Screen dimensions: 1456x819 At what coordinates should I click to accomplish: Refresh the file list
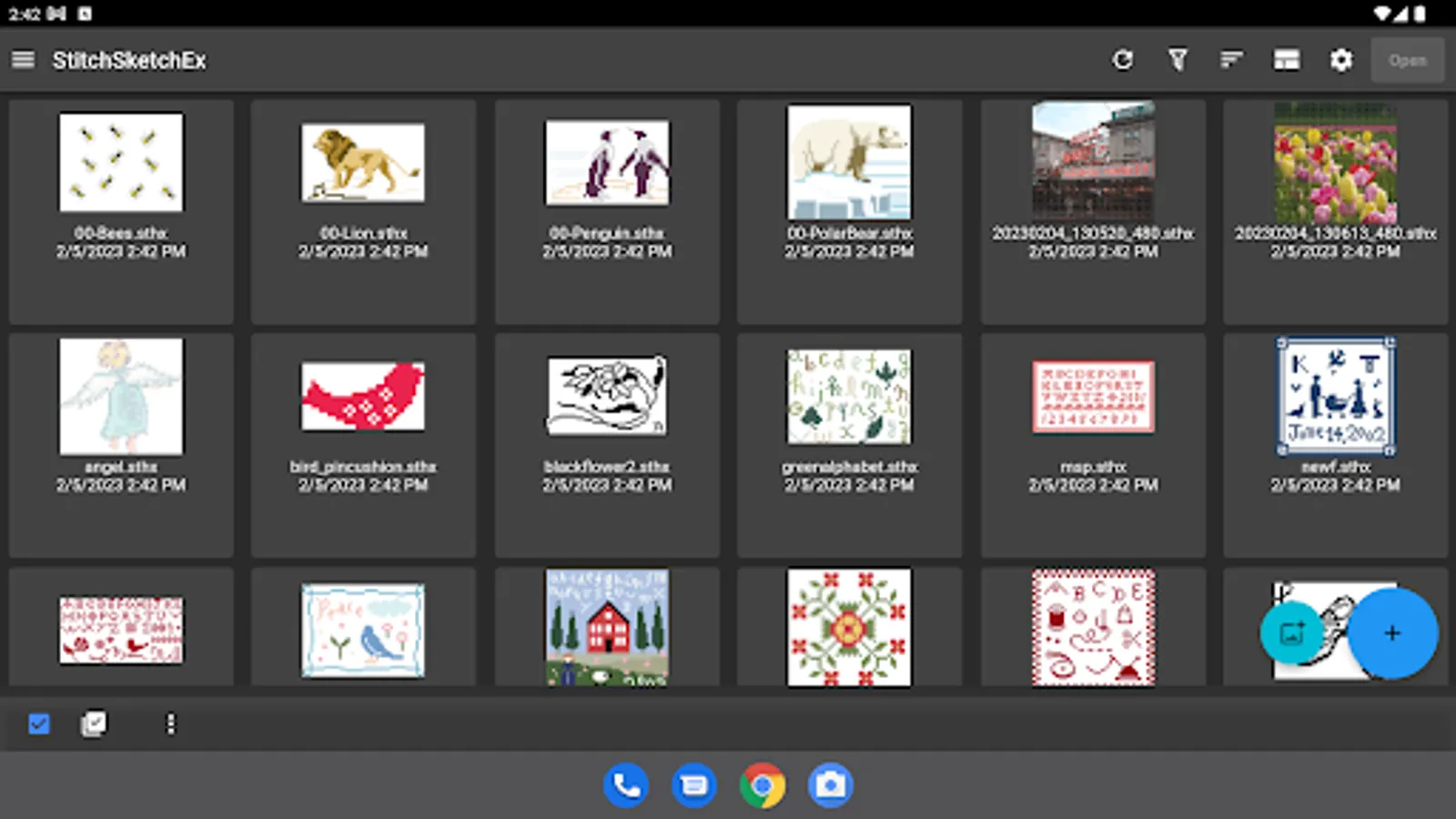[x=1123, y=60]
